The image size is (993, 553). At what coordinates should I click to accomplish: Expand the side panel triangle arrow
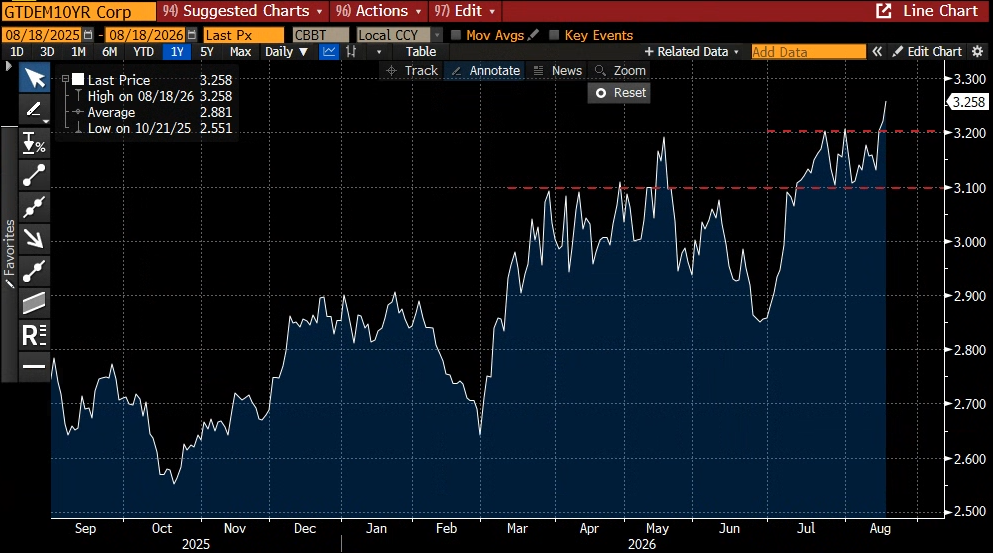tap(8, 66)
